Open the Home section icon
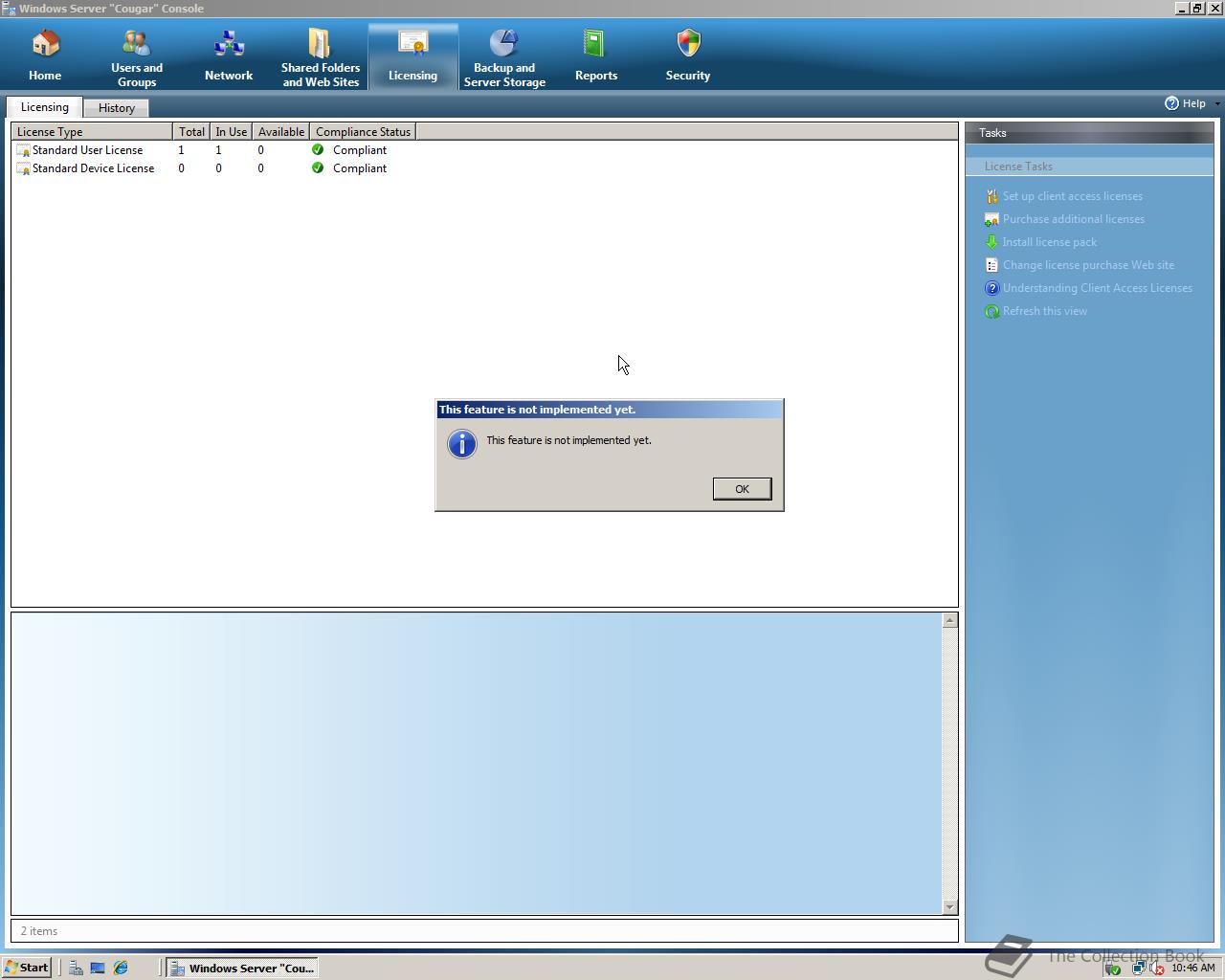 tap(45, 44)
